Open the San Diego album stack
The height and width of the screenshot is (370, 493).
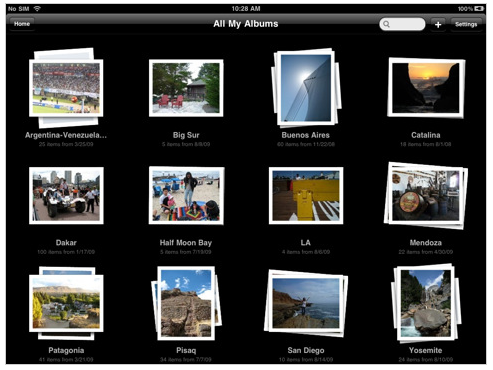pos(306,303)
